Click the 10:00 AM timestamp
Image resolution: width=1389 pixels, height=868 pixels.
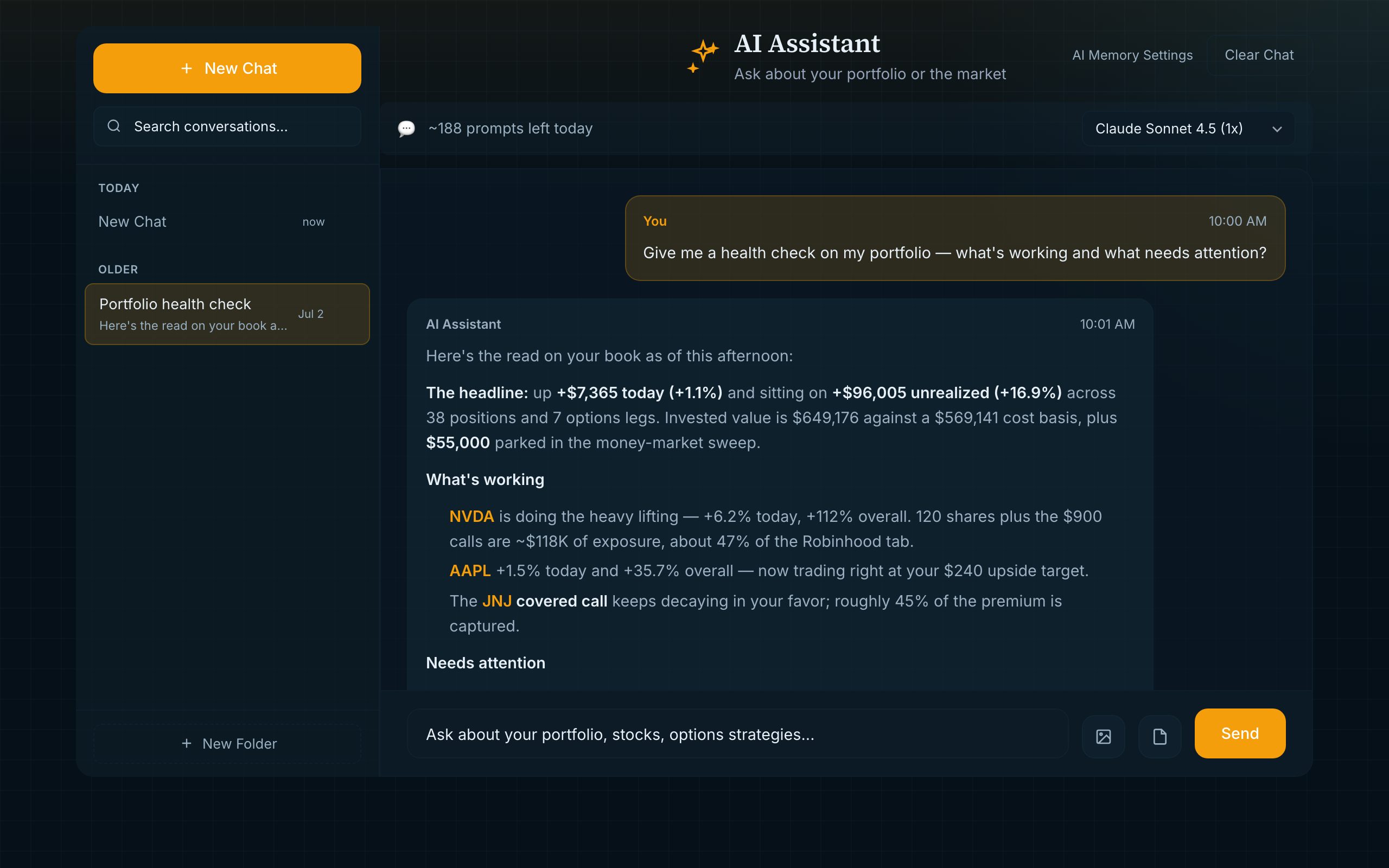1238,221
